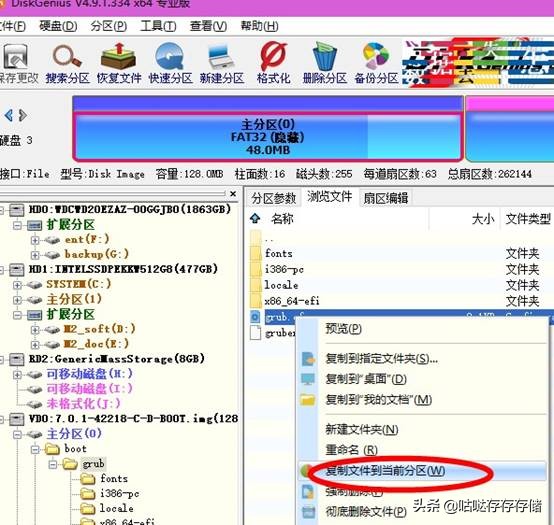The image size is (554, 525).
Task: Expand the backup(G:) partition node
Action: point(35,255)
